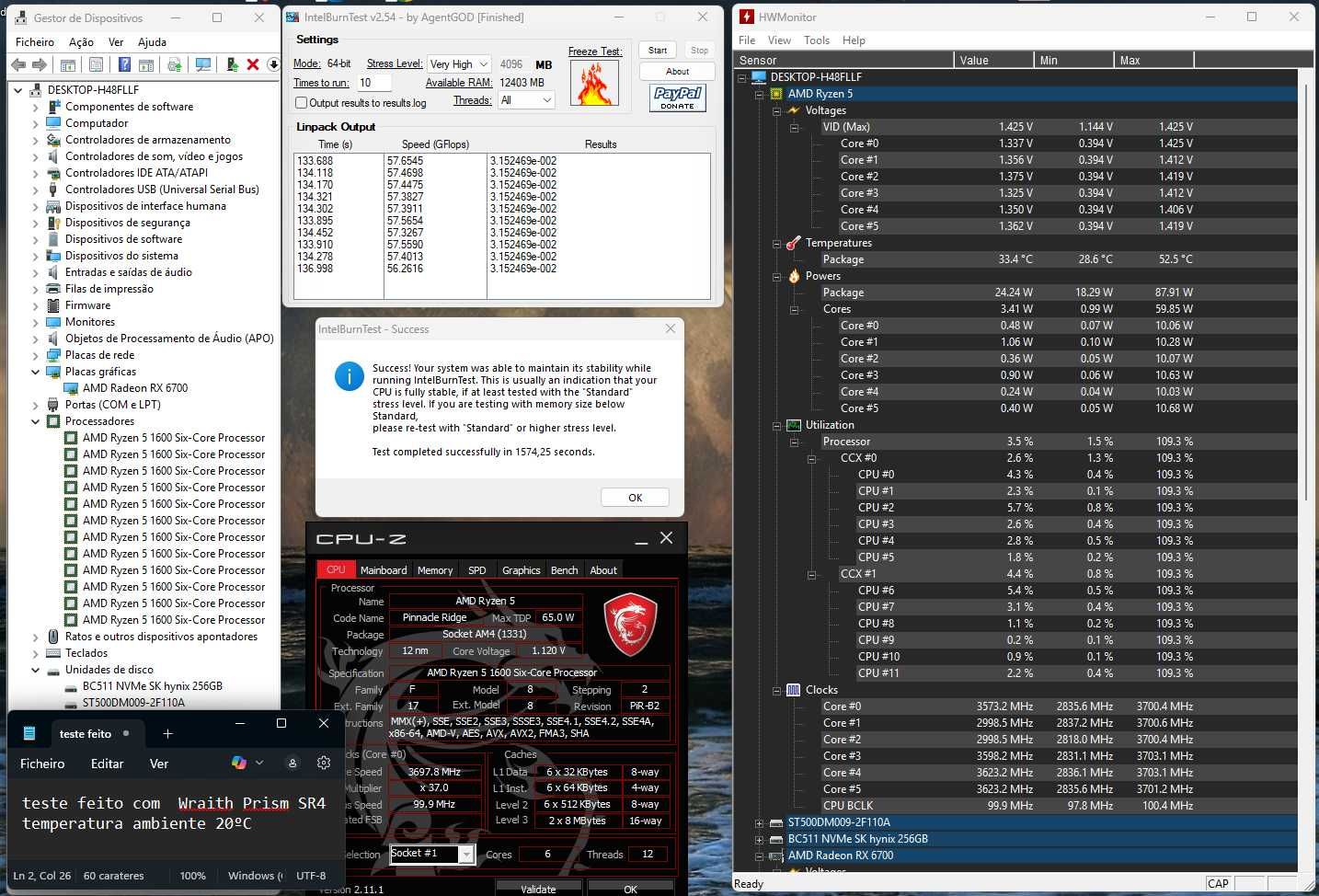Click the red X uninstall device icon
1319x896 pixels.
point(253,64)
